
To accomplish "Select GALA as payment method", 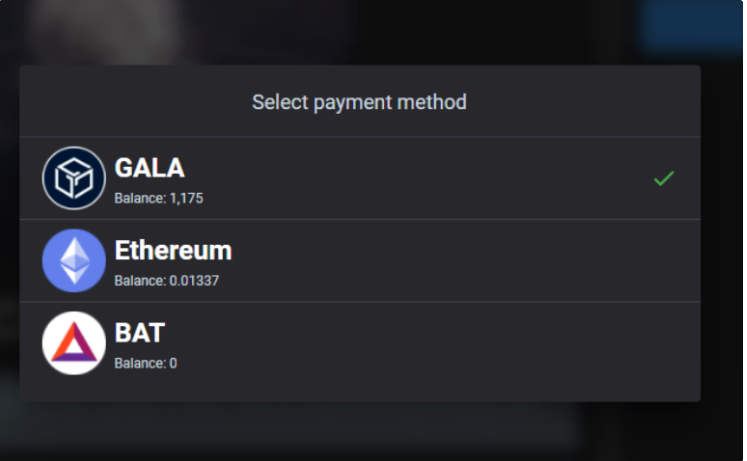I will coord(360,178).
